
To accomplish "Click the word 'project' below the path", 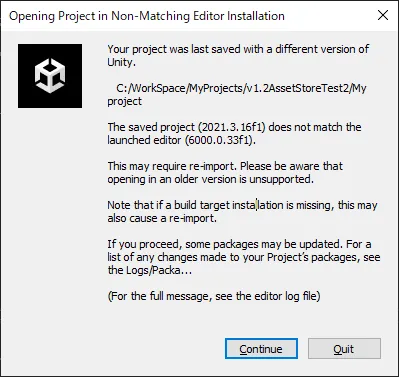I will tap(124, 101).
